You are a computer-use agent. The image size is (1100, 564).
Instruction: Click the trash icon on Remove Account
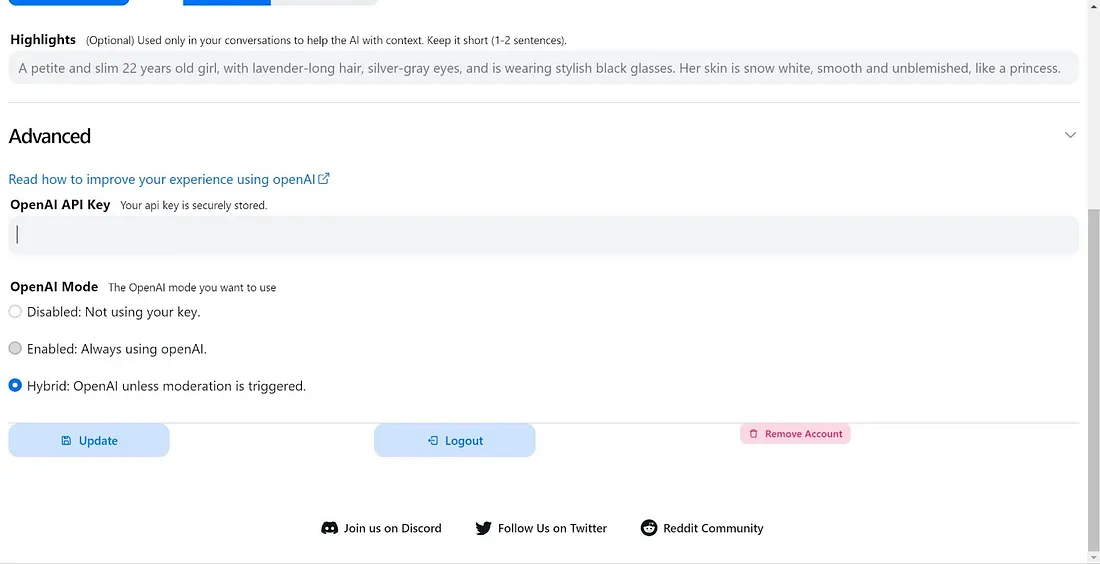(x=753, y=434)
